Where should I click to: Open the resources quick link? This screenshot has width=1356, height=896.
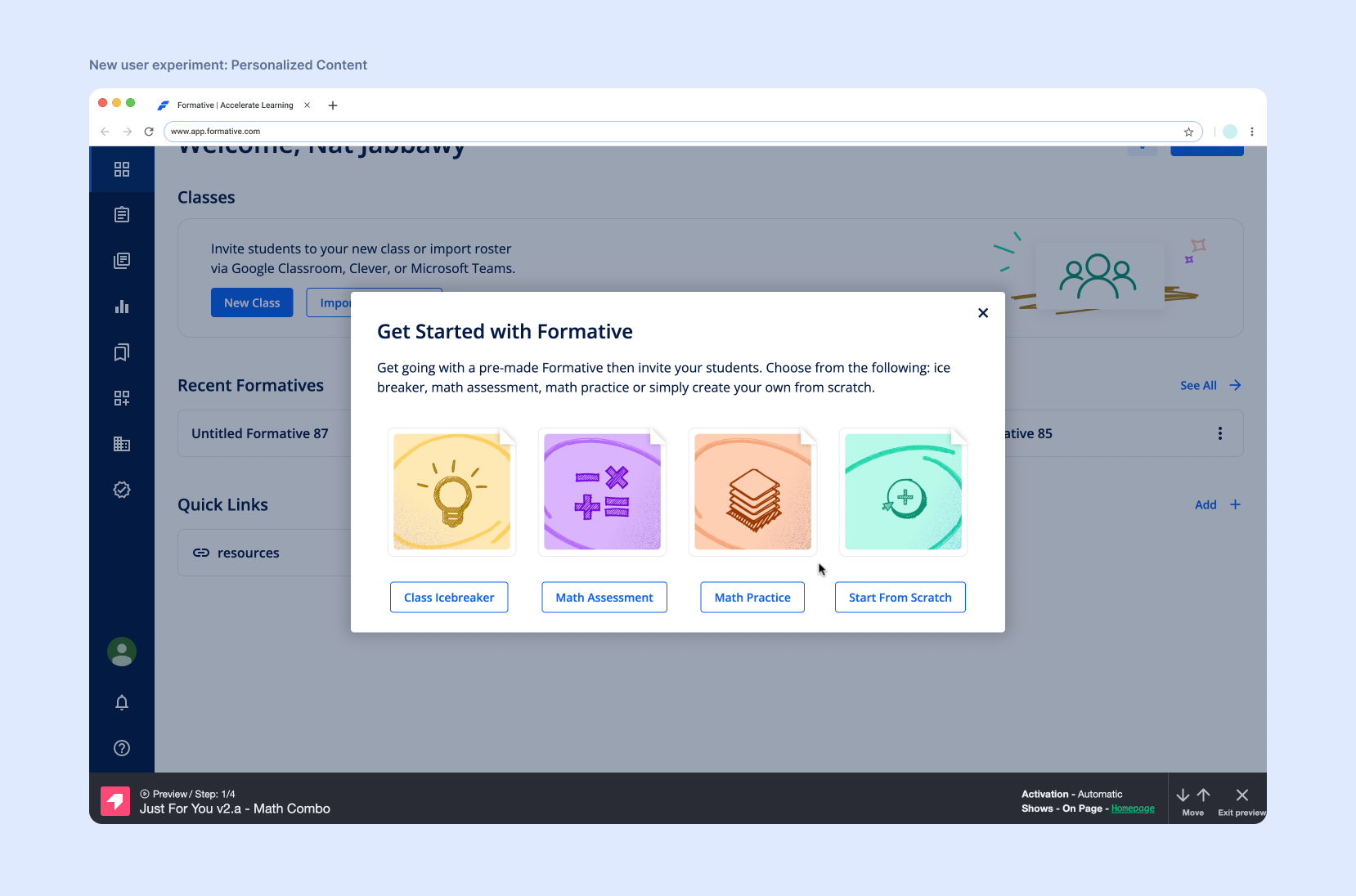tap(264, 553)
